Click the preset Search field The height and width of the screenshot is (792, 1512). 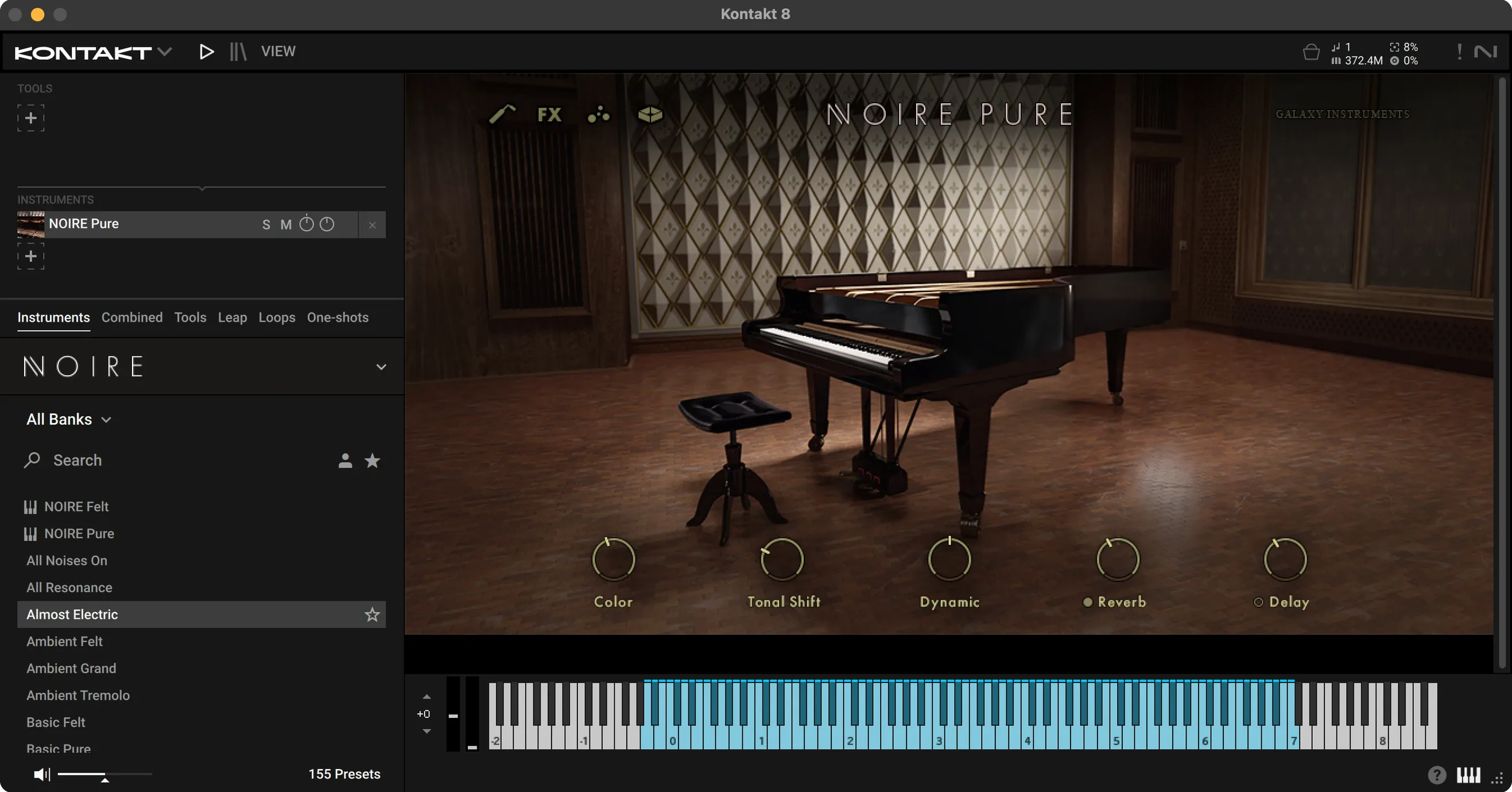tap(176, 460)
